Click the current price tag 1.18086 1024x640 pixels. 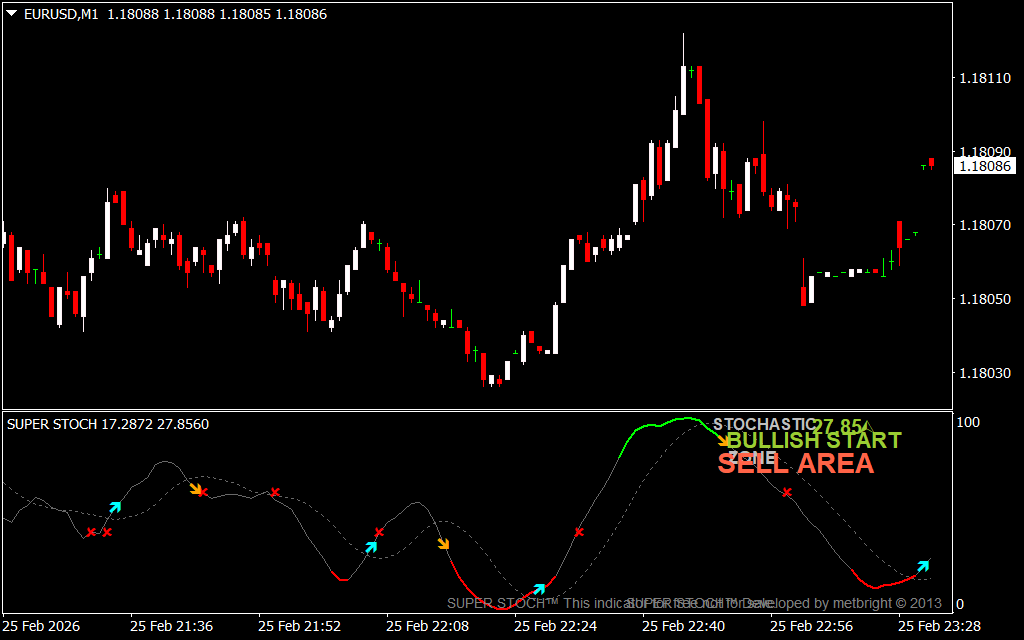tap(985, 166)
